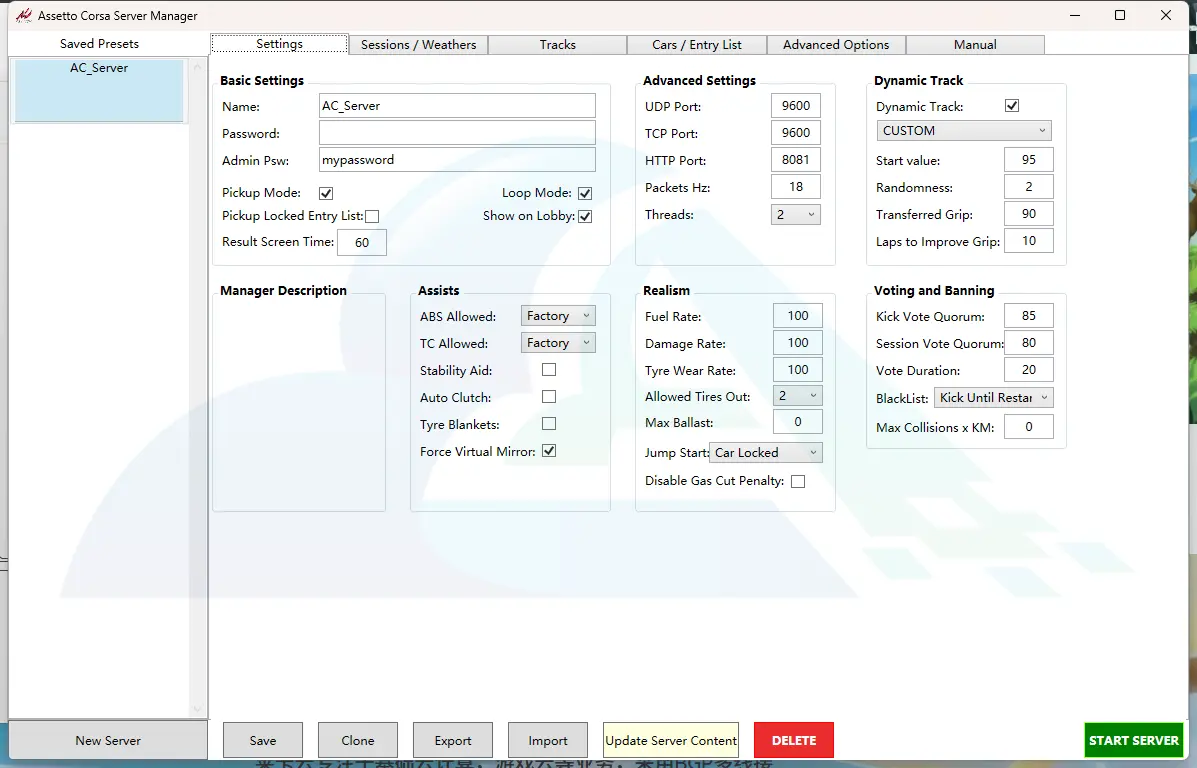Click the Saved Presets list scrollbar
Viewport: 1197px width, 768px height.
click(196, 388)
